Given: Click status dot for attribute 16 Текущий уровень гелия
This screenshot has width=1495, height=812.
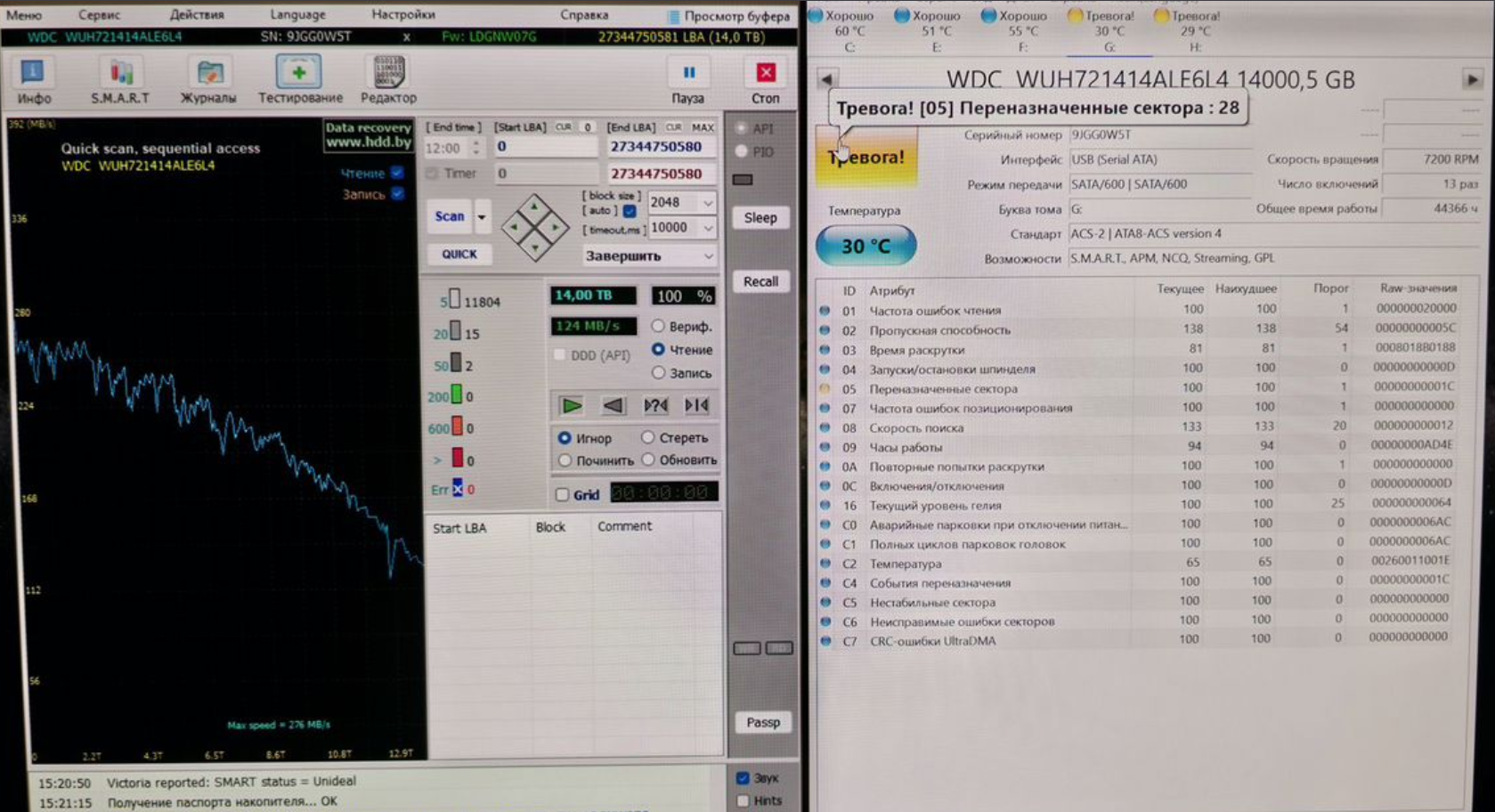Looking at the screenshot, I should coord(825,506).
